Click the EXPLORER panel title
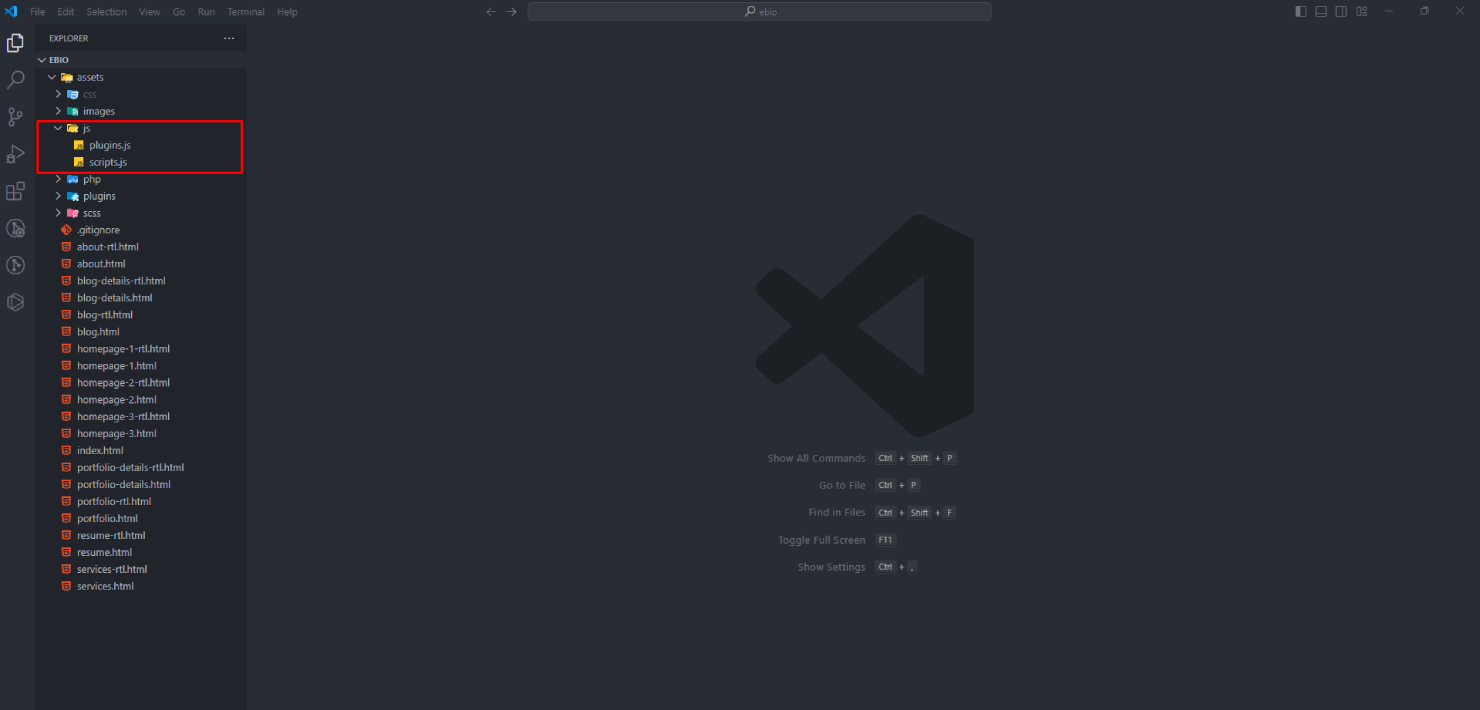Screen dimensions: 1480x710 tap(69, 38)
